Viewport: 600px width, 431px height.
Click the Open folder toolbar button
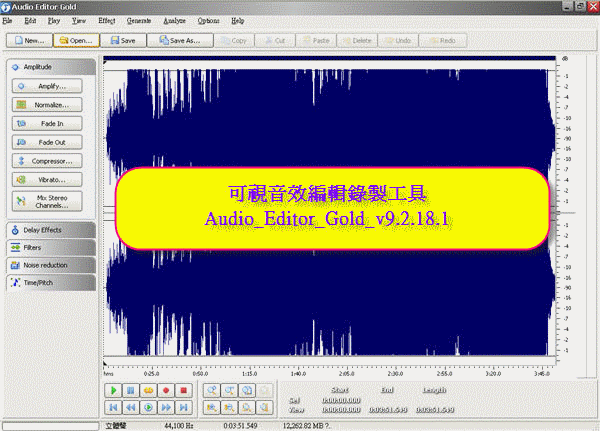[76, 41]
